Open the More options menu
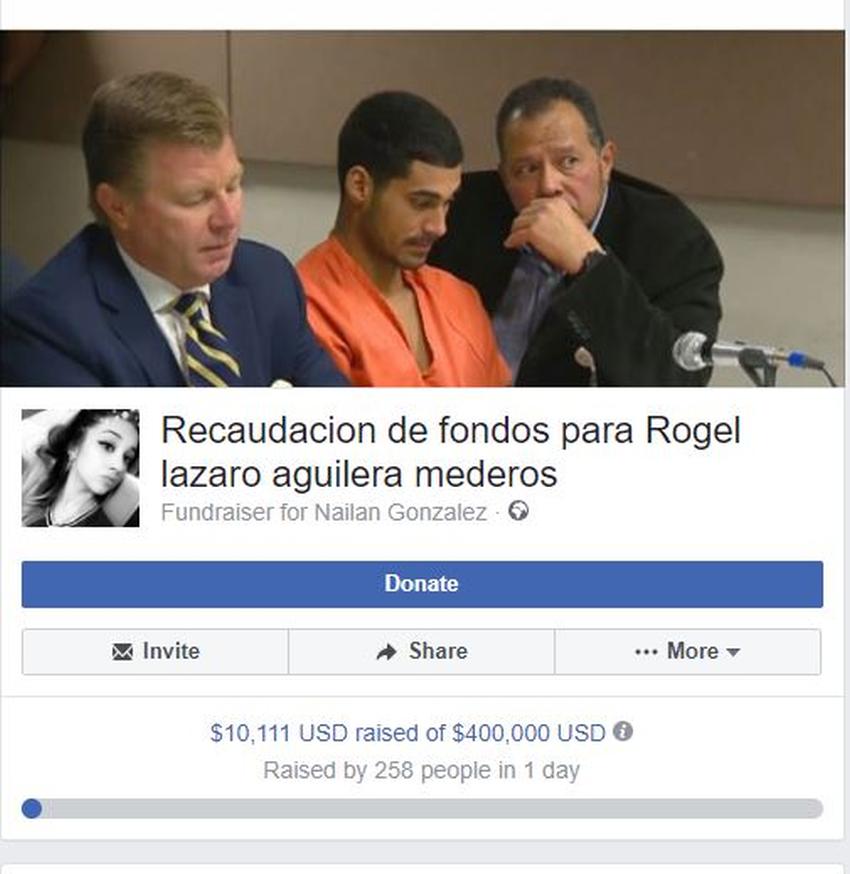Screen dimensions: 850x874 688,652
